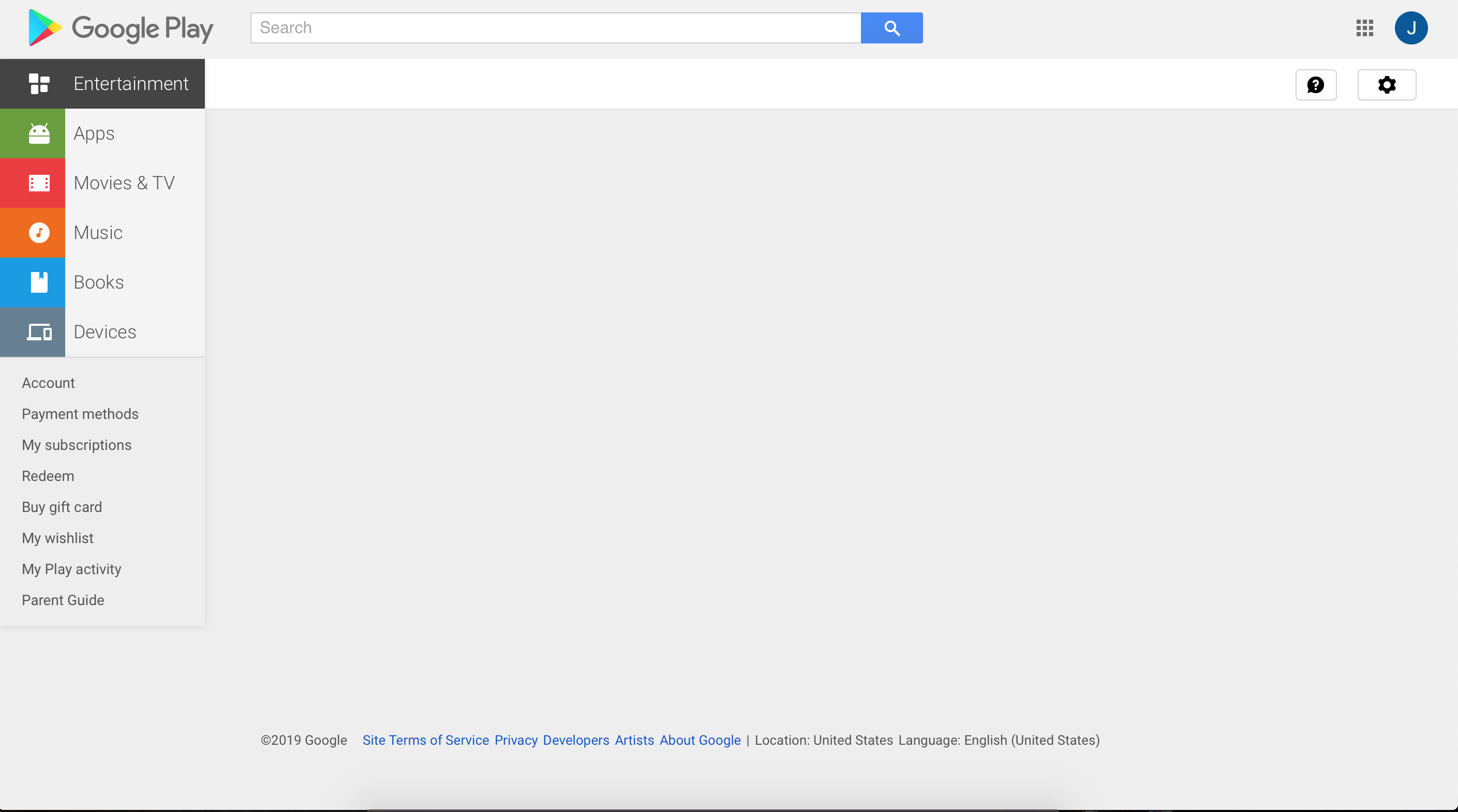
Task: Focus the Search input field
Action: pos(555,28)
